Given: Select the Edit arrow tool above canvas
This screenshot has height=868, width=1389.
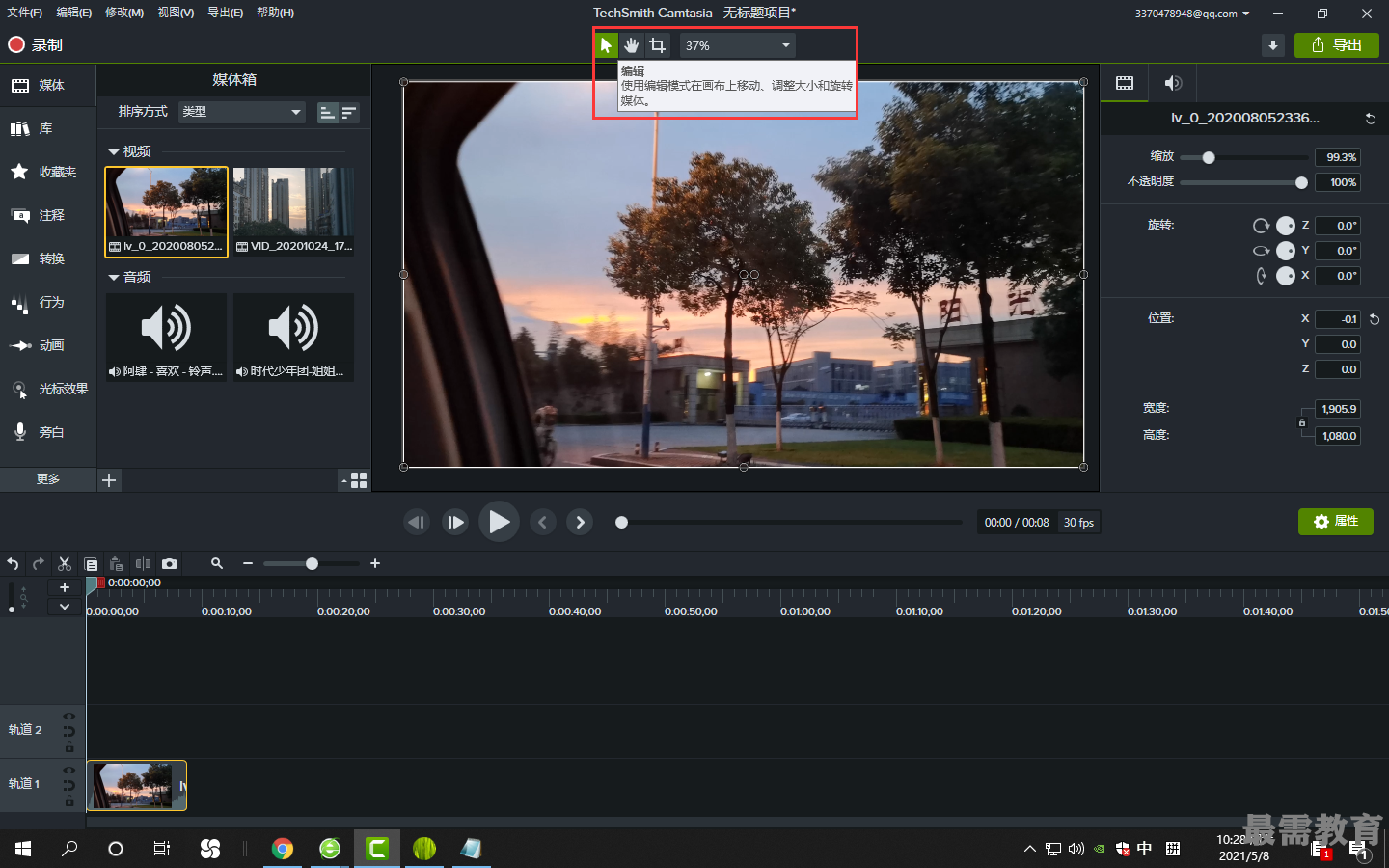Looking at the screenshot, I should (606, 45).
